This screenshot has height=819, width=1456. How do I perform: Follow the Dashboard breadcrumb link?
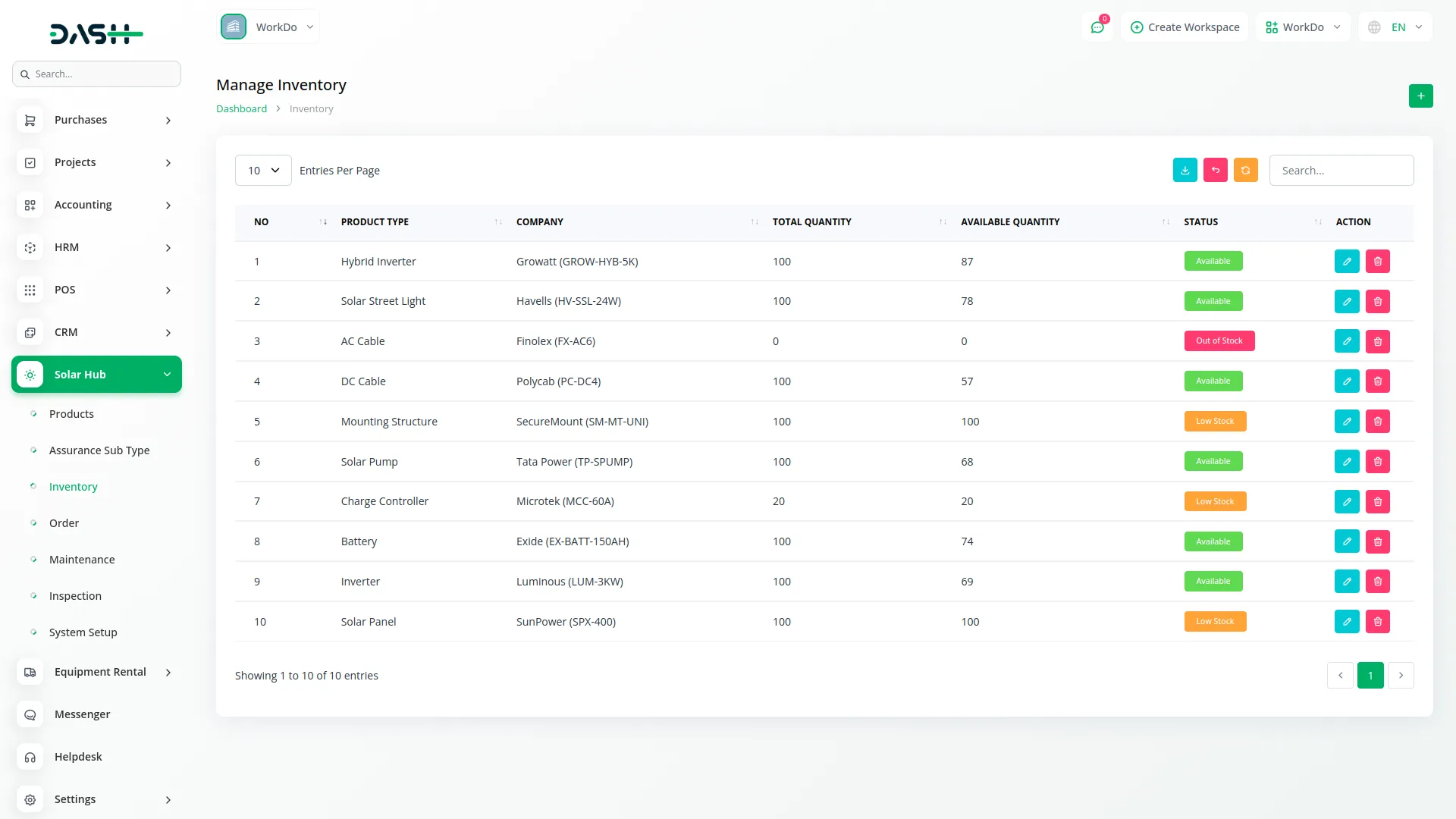pyautogui.click(x=241, y=108)
